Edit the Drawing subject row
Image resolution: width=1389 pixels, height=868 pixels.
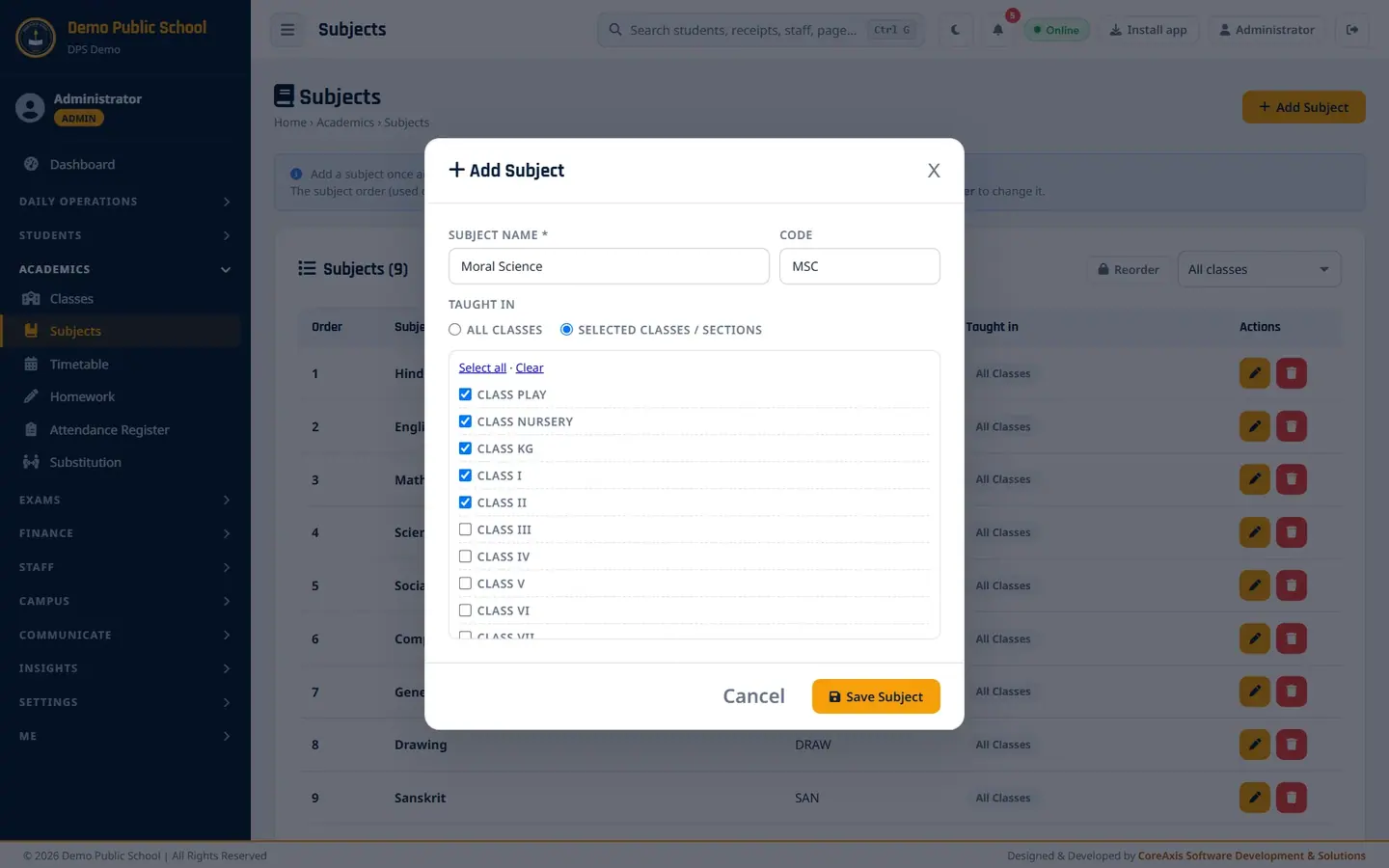tap(1254, 745)
